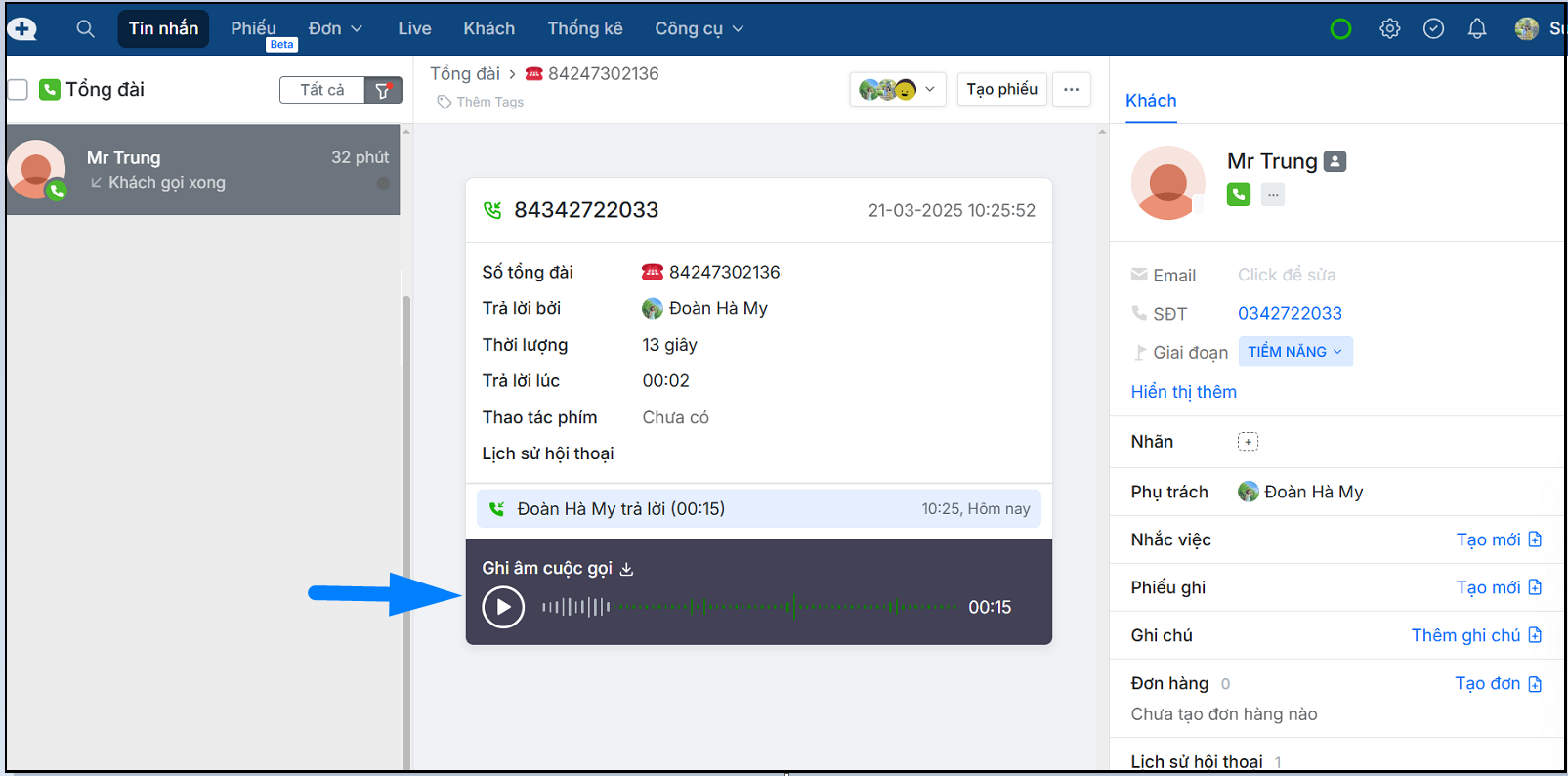This screenshot has height=776, width=1568.
Task: Tick the Tổng đài select-all checkbox
Action: tap(18, 90)
